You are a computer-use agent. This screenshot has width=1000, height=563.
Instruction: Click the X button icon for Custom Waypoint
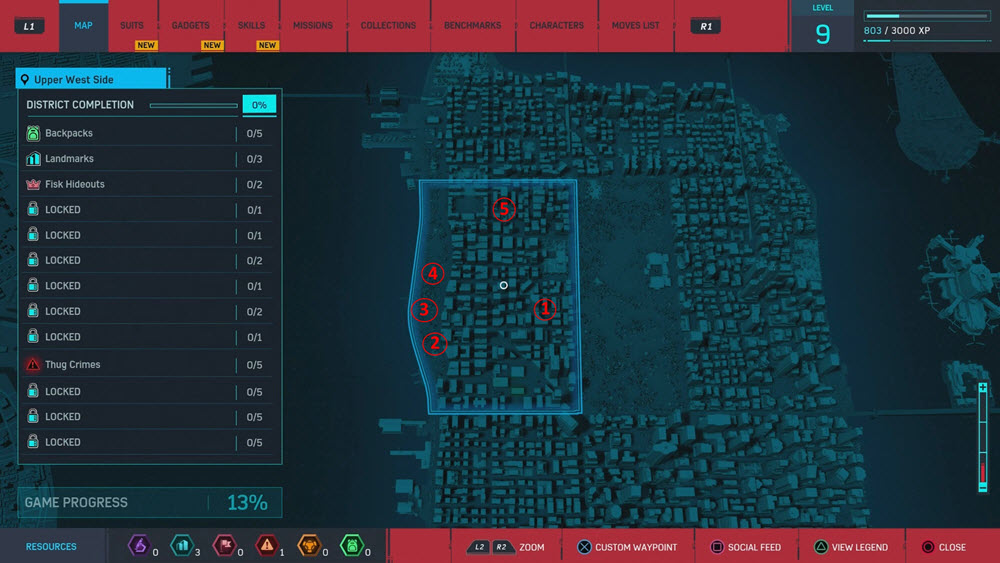point(584,547)
